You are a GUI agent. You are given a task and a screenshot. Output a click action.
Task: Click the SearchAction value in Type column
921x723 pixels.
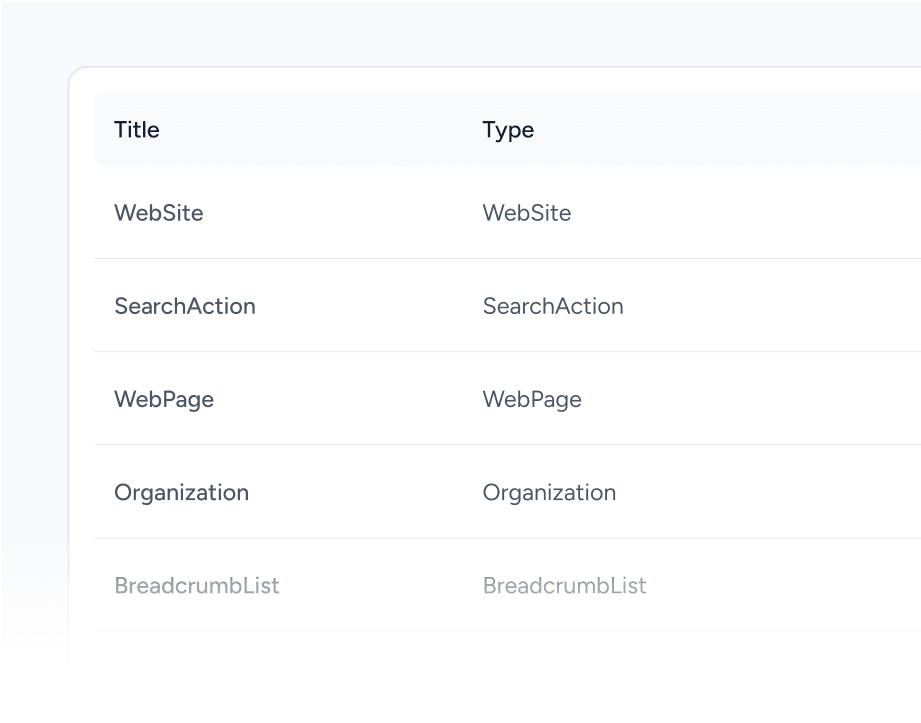(x=553, y=306)
